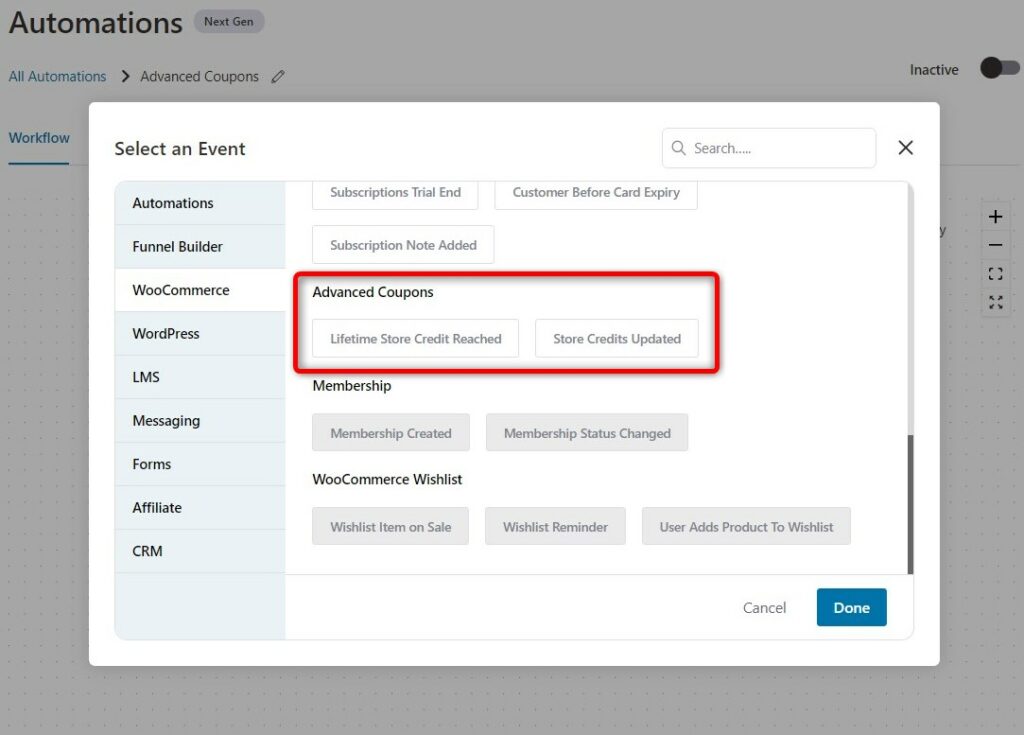Click the Cancel button
This screenshot has width=1024, height=735.
click(x=764, y=608)
